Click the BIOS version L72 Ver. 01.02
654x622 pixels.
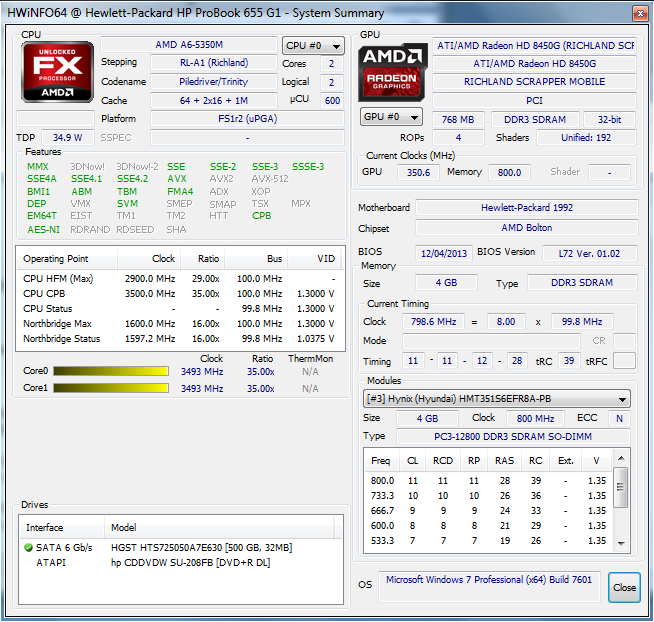[x=589, y=253]
